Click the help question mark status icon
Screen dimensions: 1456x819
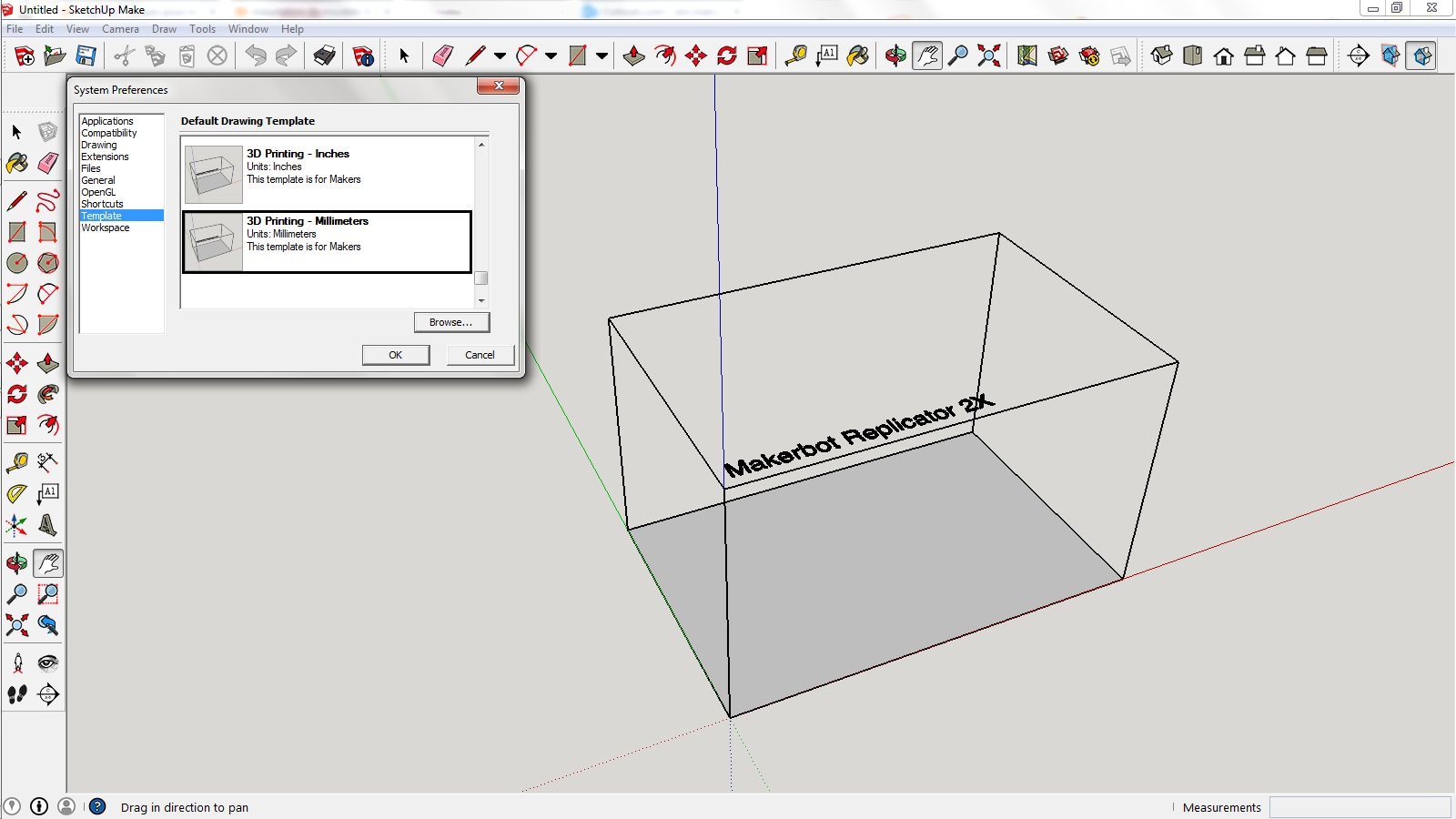click(x=97, y=806)
